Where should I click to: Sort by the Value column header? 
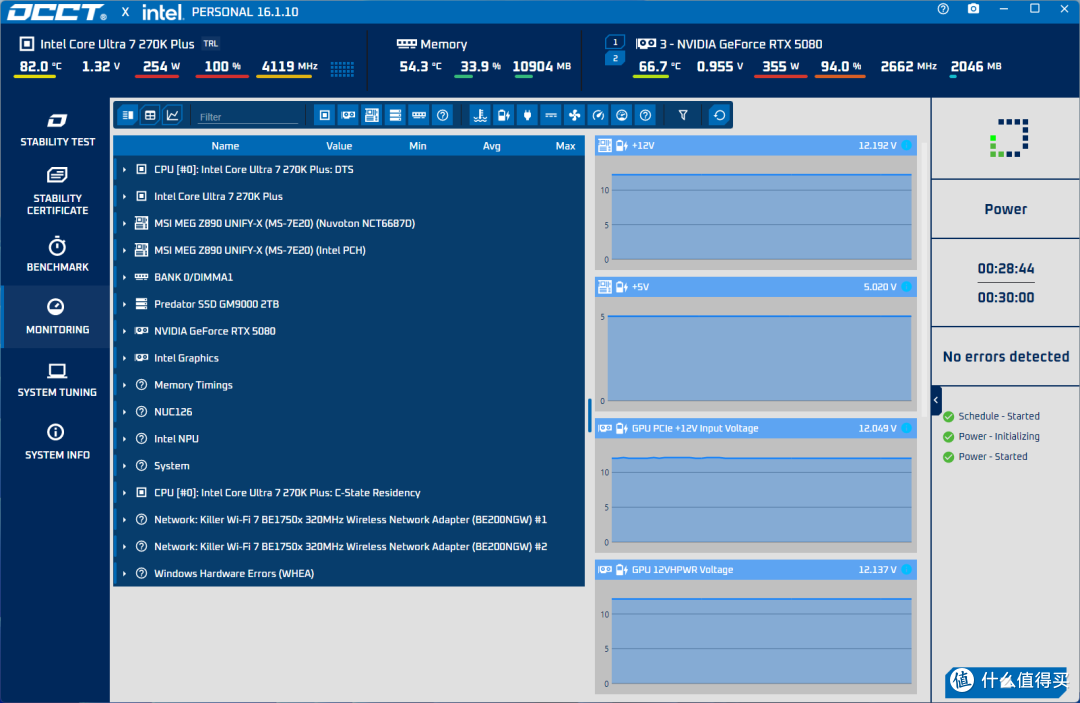pyautogui.click(x=339, y=146)
